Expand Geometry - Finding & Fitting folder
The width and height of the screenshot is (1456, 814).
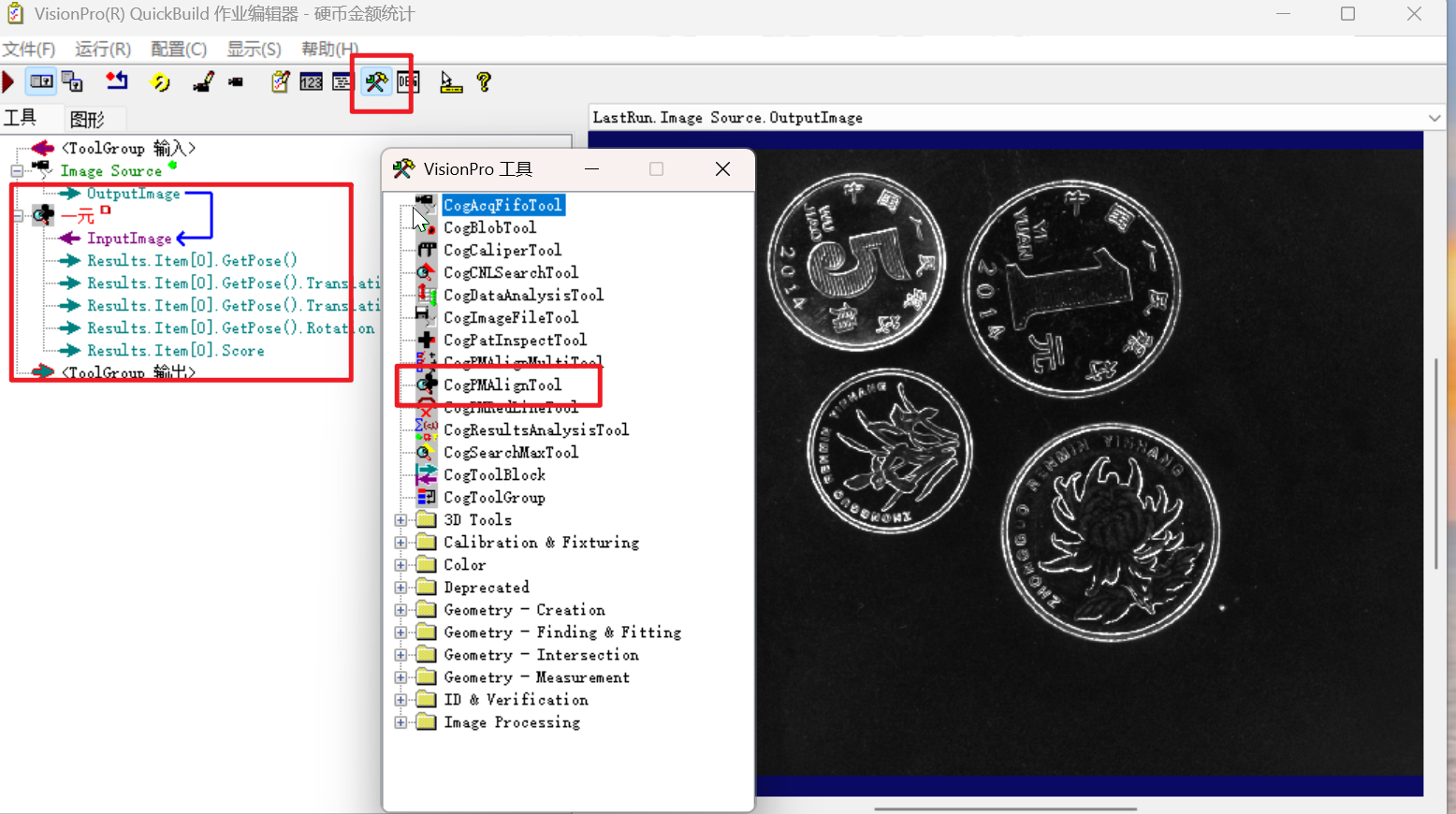[400, 632]
